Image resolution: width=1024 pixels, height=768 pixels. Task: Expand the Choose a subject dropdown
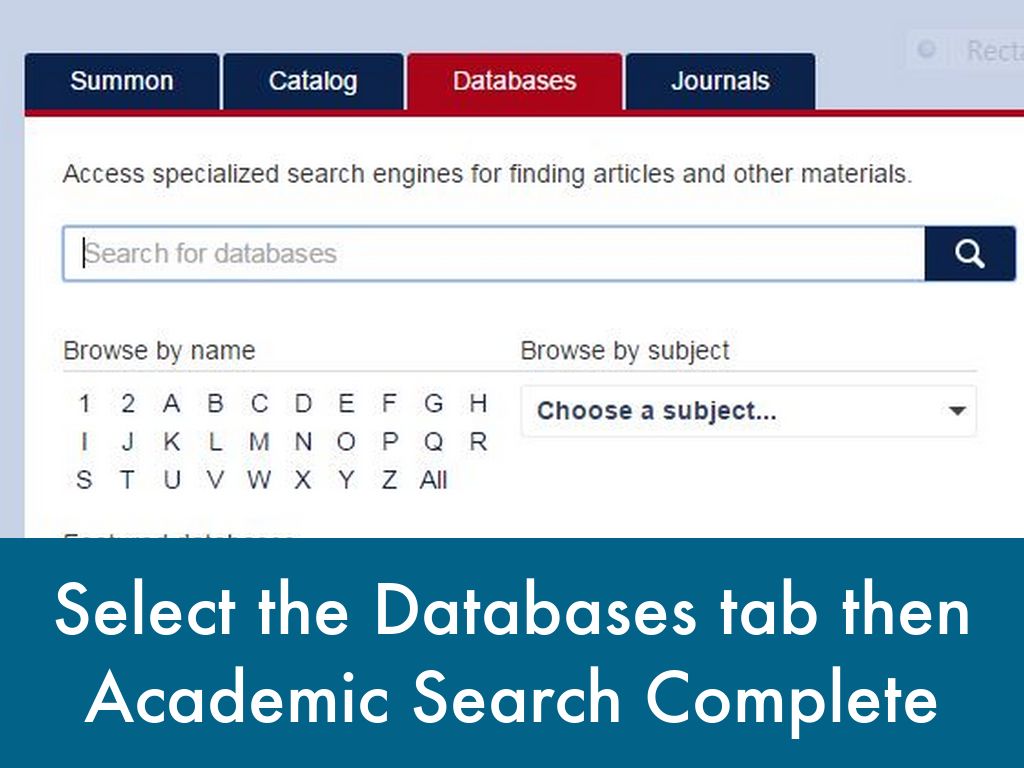747,411
